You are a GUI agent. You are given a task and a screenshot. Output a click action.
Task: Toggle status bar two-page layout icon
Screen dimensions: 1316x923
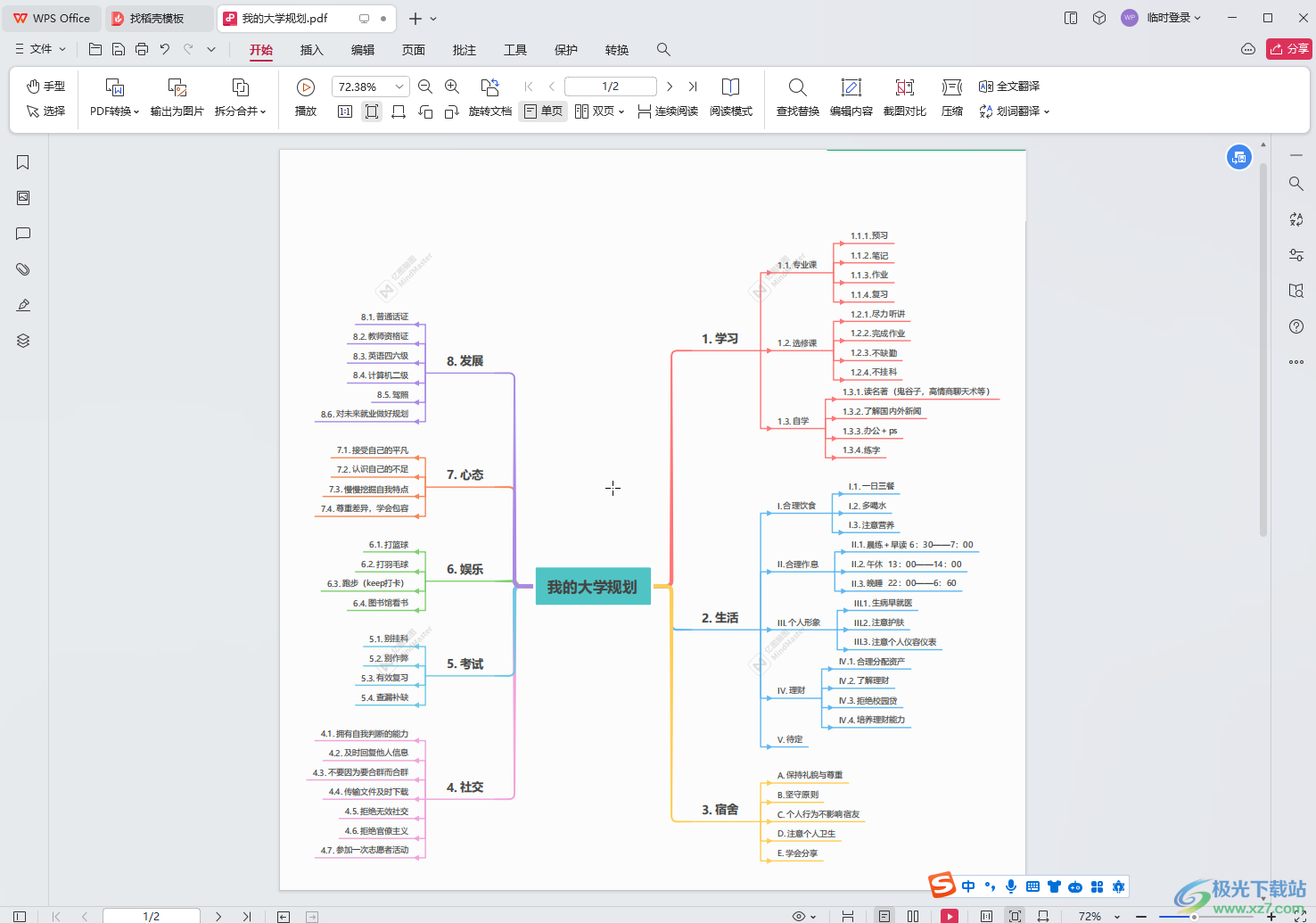pos(913,916)
